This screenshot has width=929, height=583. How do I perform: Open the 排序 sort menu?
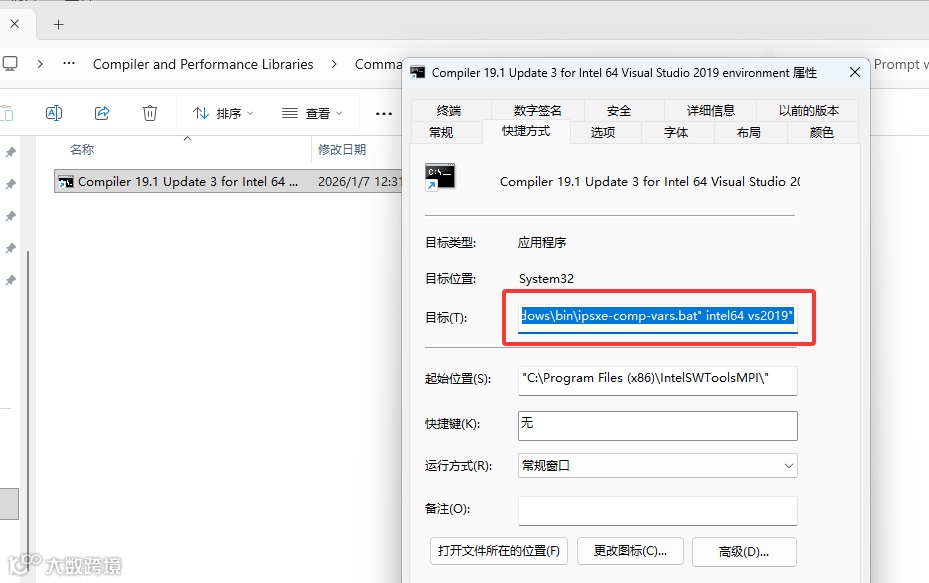[223, 113]
